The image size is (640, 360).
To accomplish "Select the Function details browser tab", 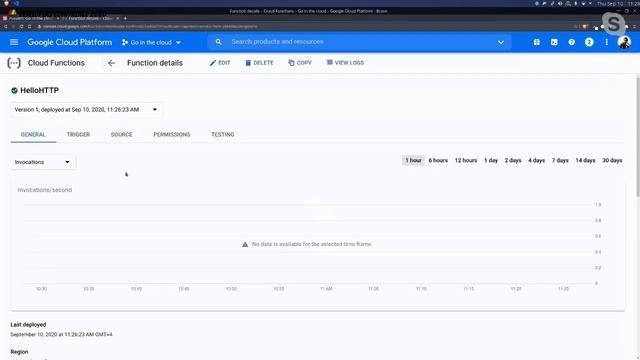I will pyautogui.click(x=91, y=18).
